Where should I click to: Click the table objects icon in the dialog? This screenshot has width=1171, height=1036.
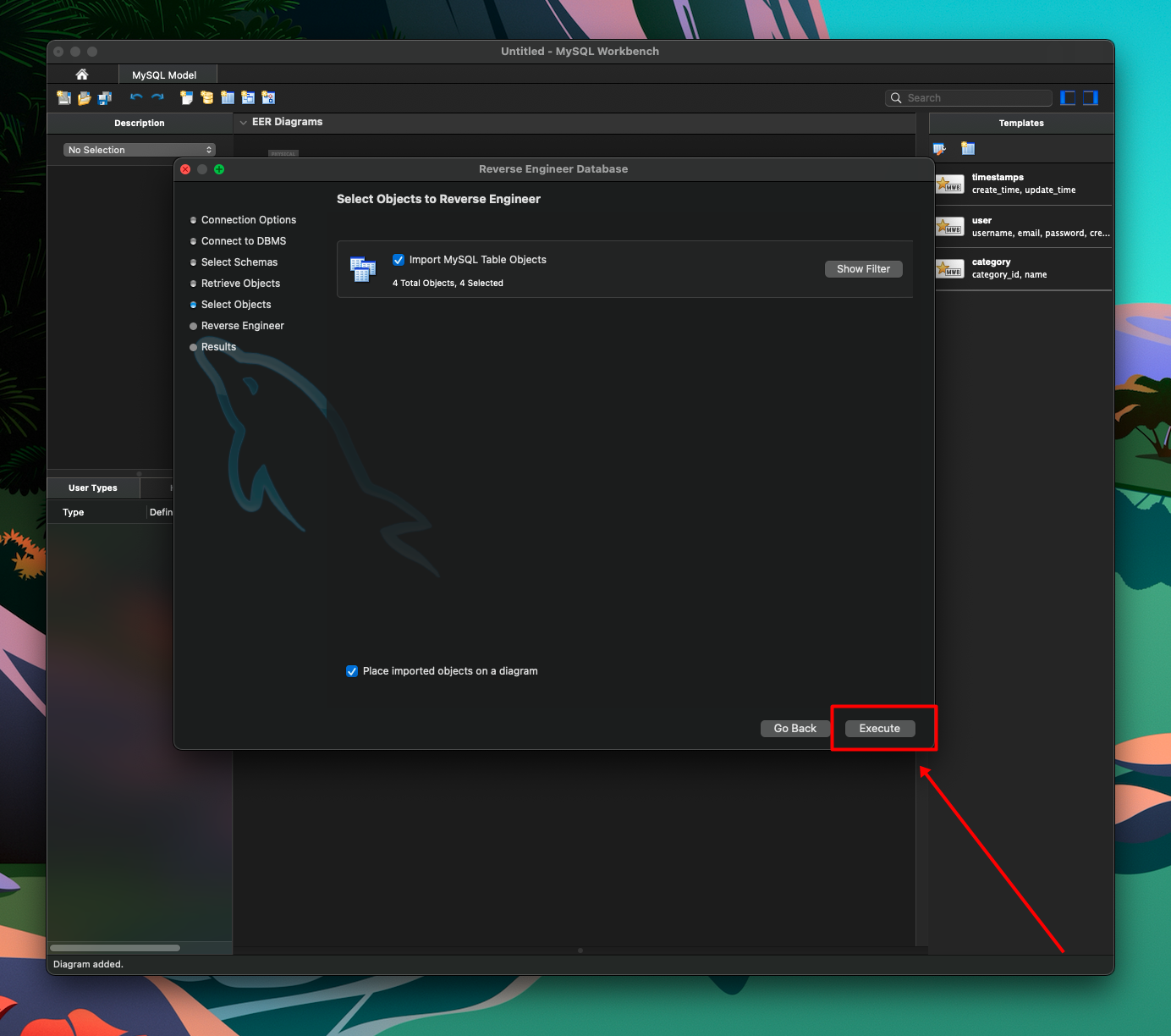click(363, 269)
